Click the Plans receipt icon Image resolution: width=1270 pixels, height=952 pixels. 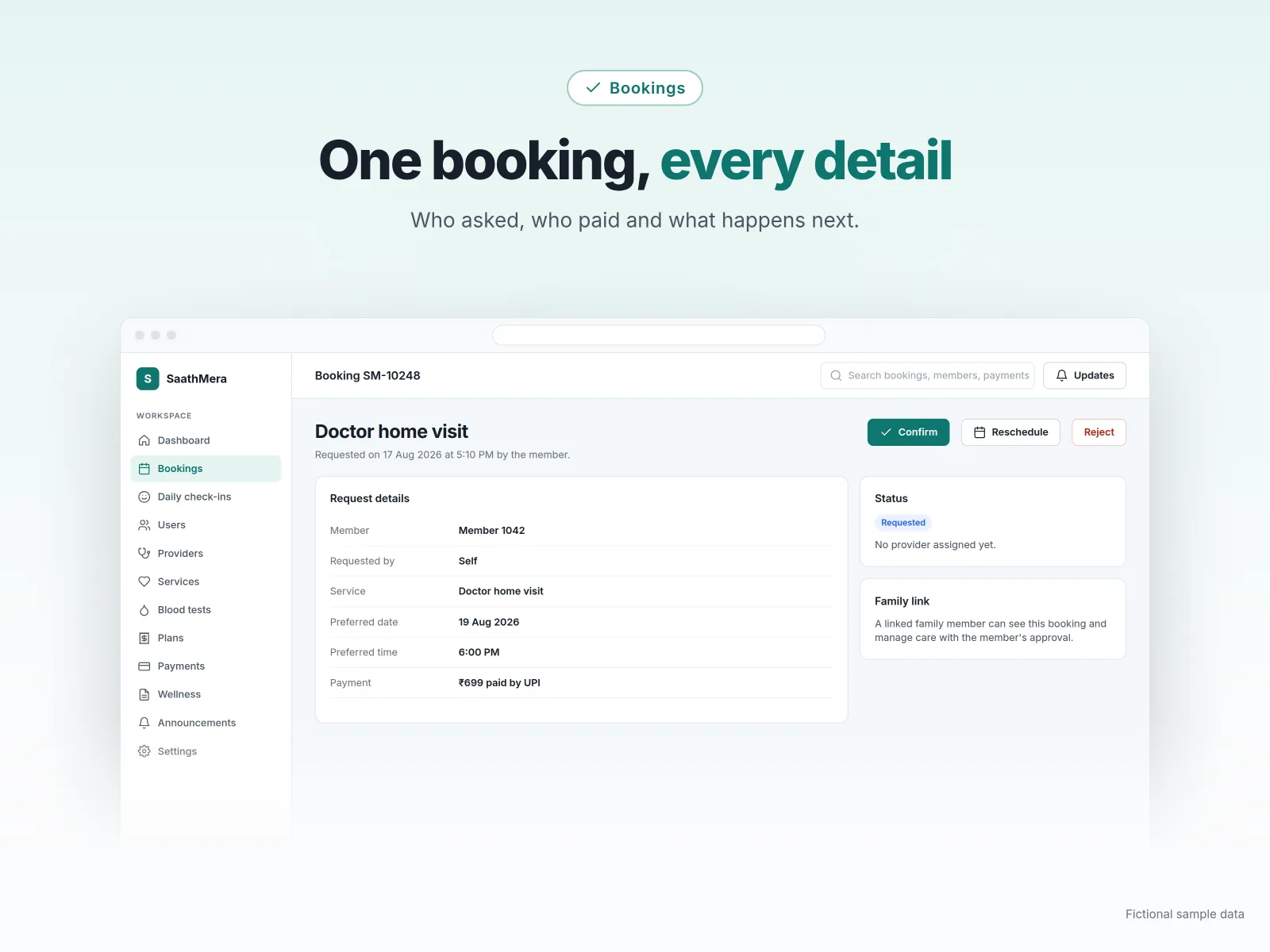click(x=144, y=638)
